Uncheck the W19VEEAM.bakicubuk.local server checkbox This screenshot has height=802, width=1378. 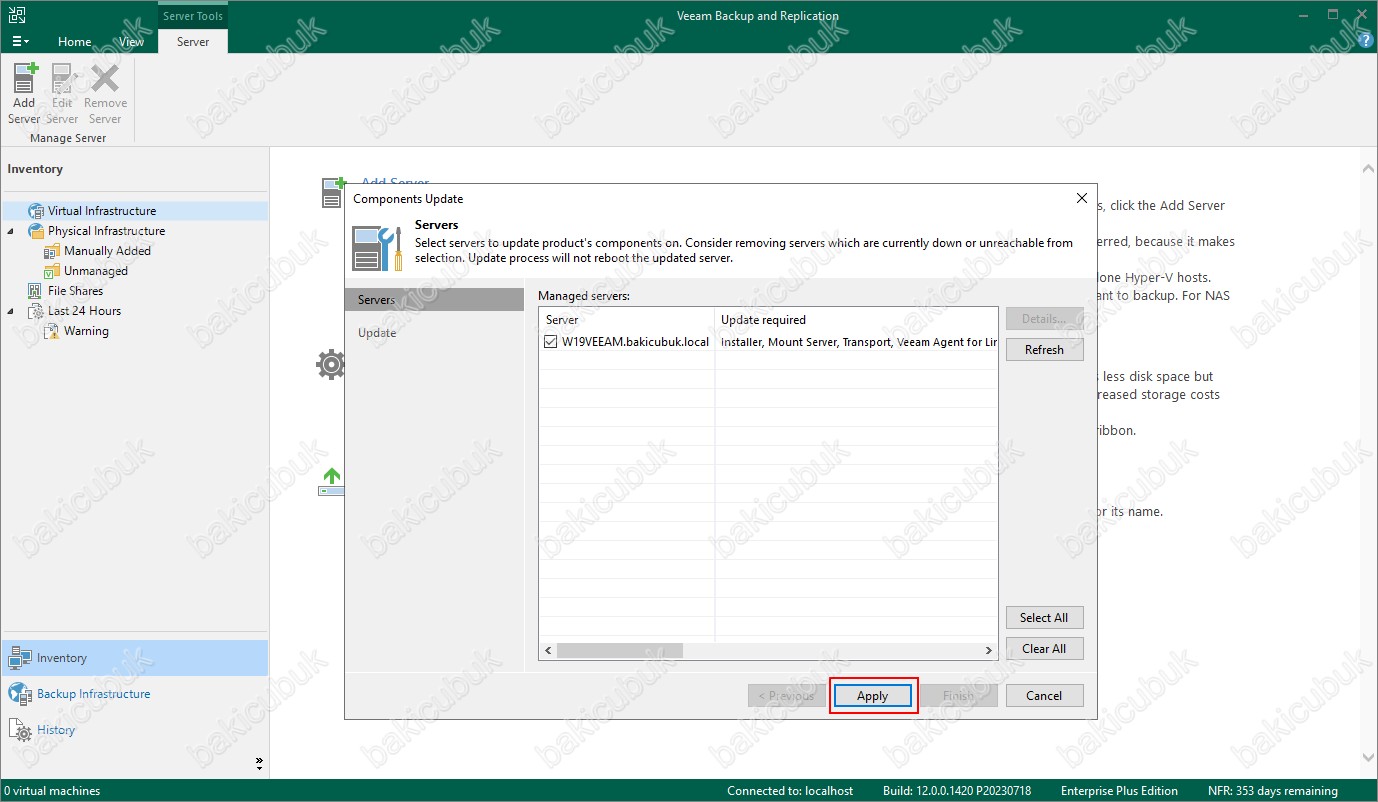(550, 342)
